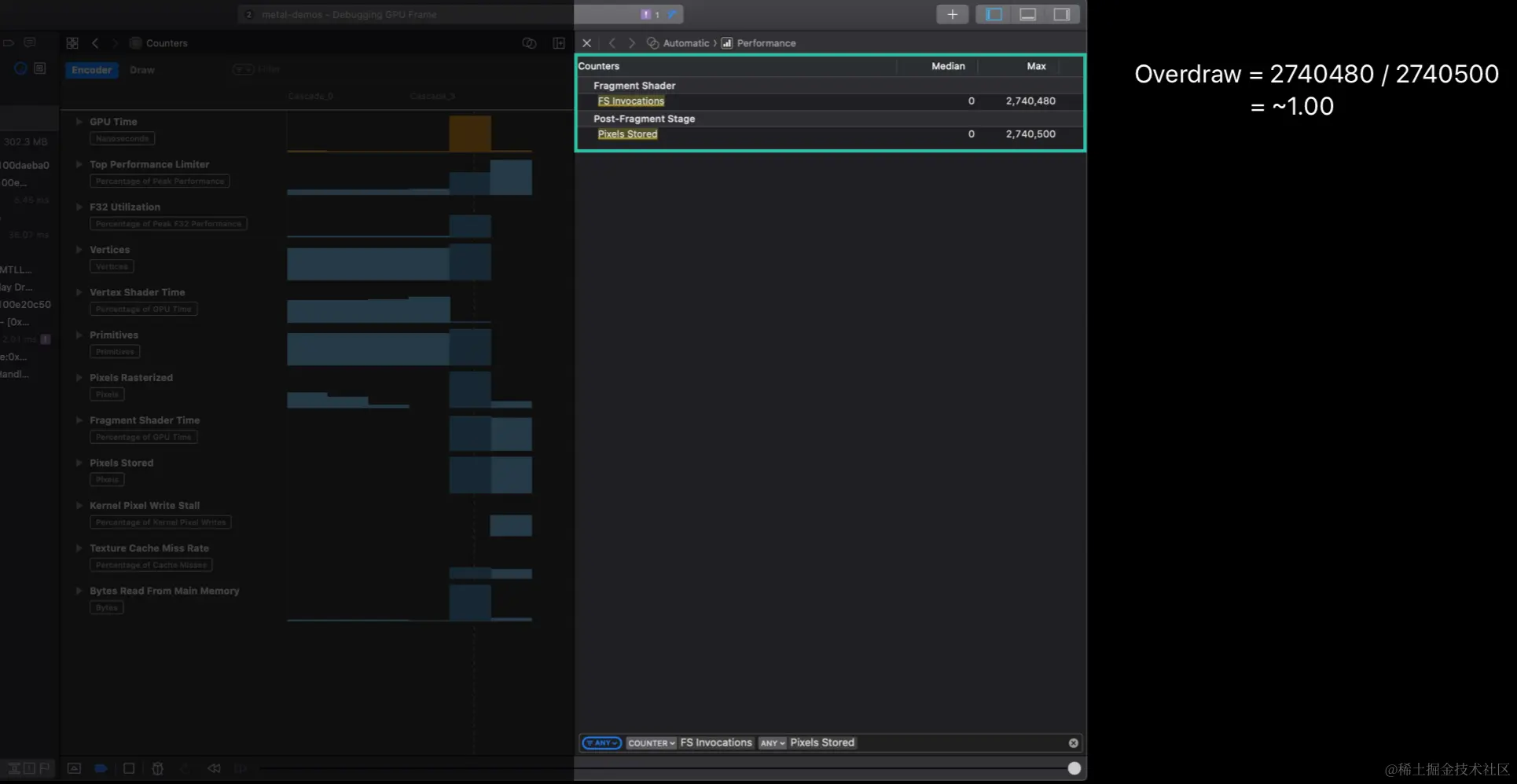Click the blue Metal activity icon in status bar
Screen dimensions: 1517x784
671,14
